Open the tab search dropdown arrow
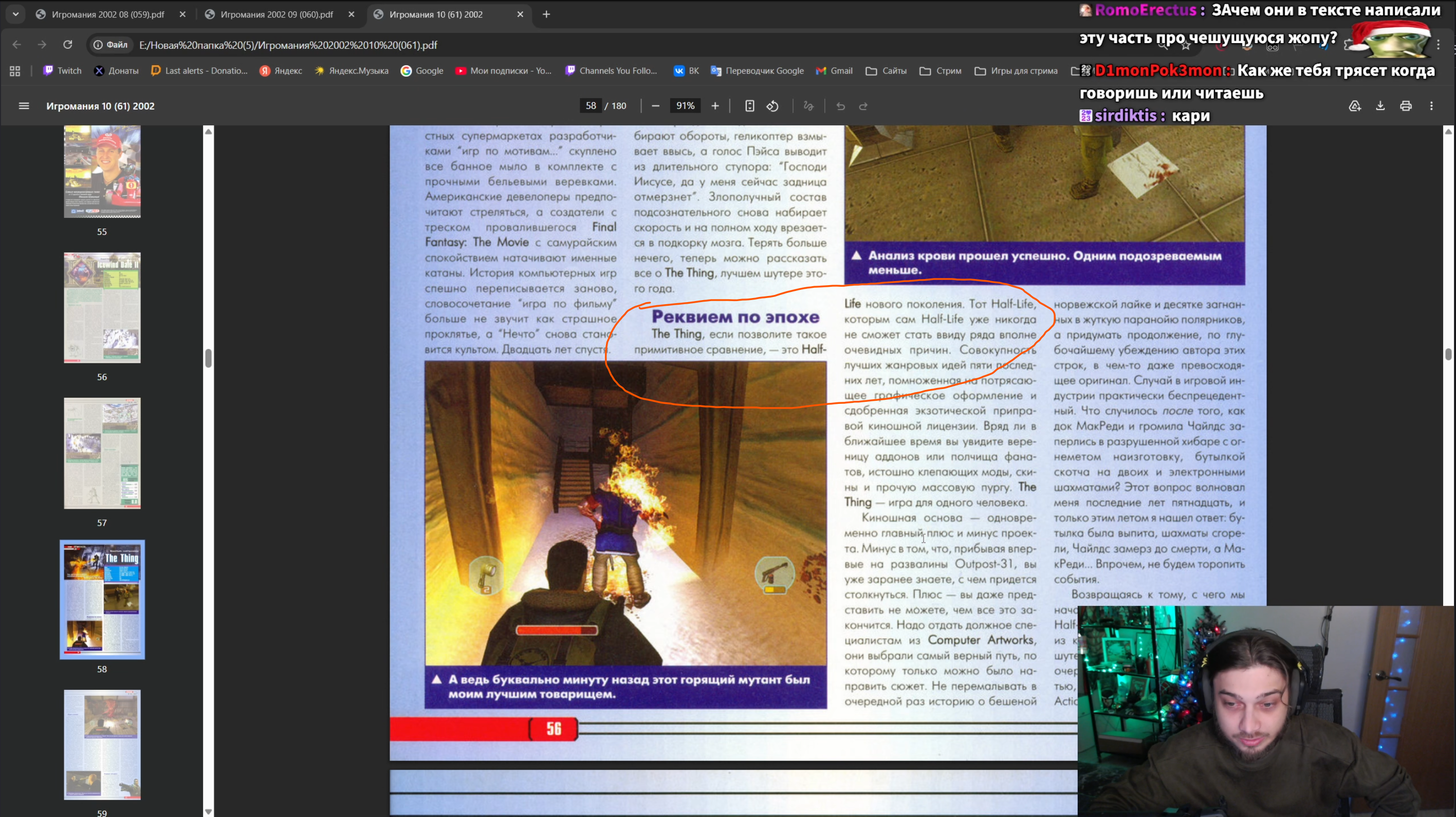This screenshot has width=1456, height=817. point(16,14)
